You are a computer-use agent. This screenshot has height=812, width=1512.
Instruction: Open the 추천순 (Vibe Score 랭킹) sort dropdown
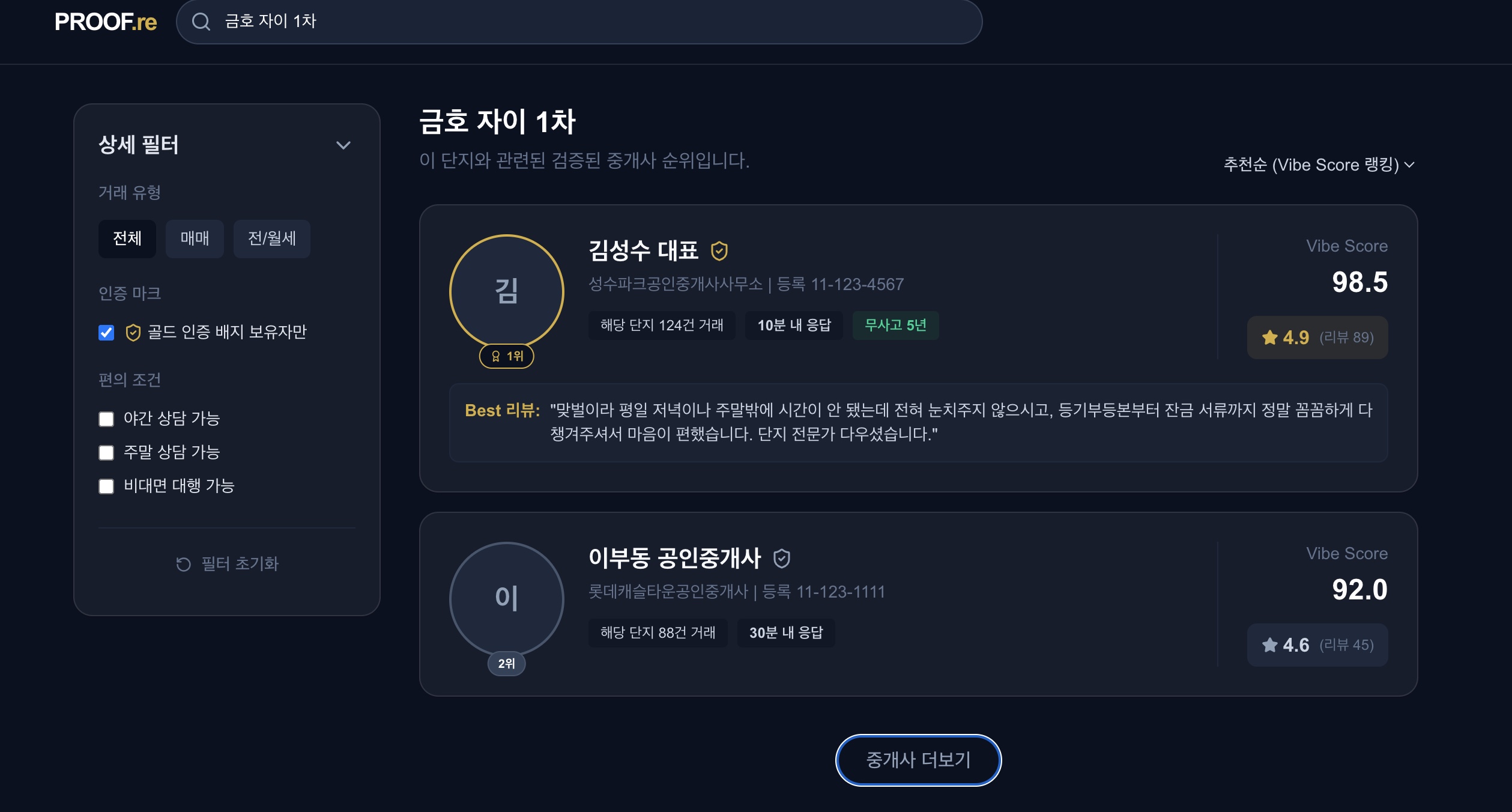click(1319, 165)
